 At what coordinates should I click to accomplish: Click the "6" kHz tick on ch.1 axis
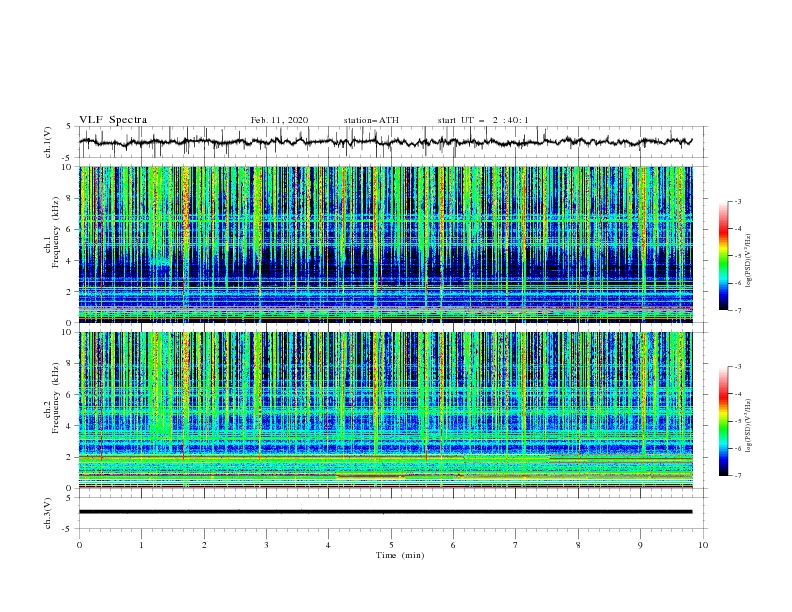pyautogui.click(x=70, y=230)
